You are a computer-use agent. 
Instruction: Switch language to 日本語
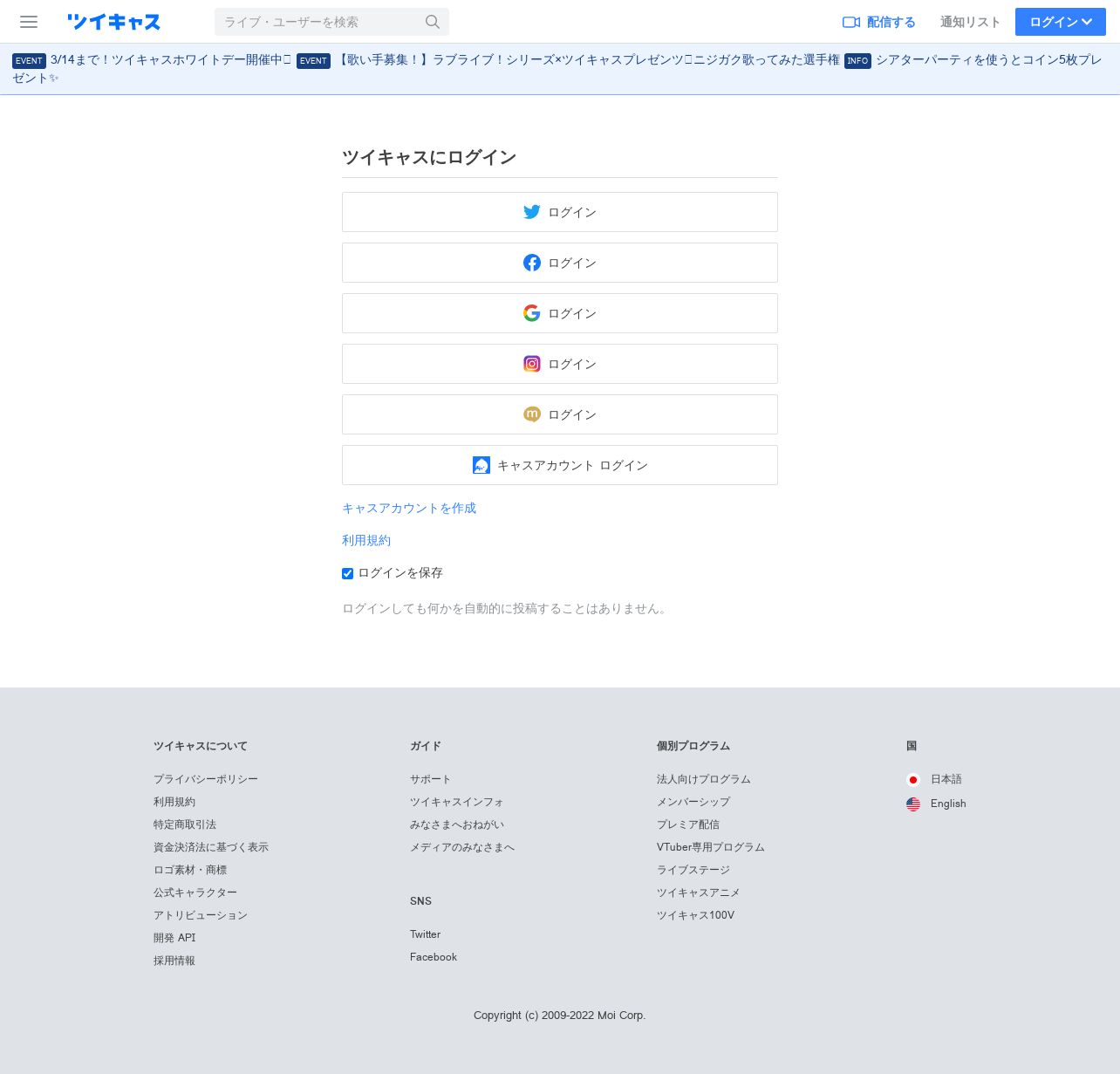click(x=946, y=779)
